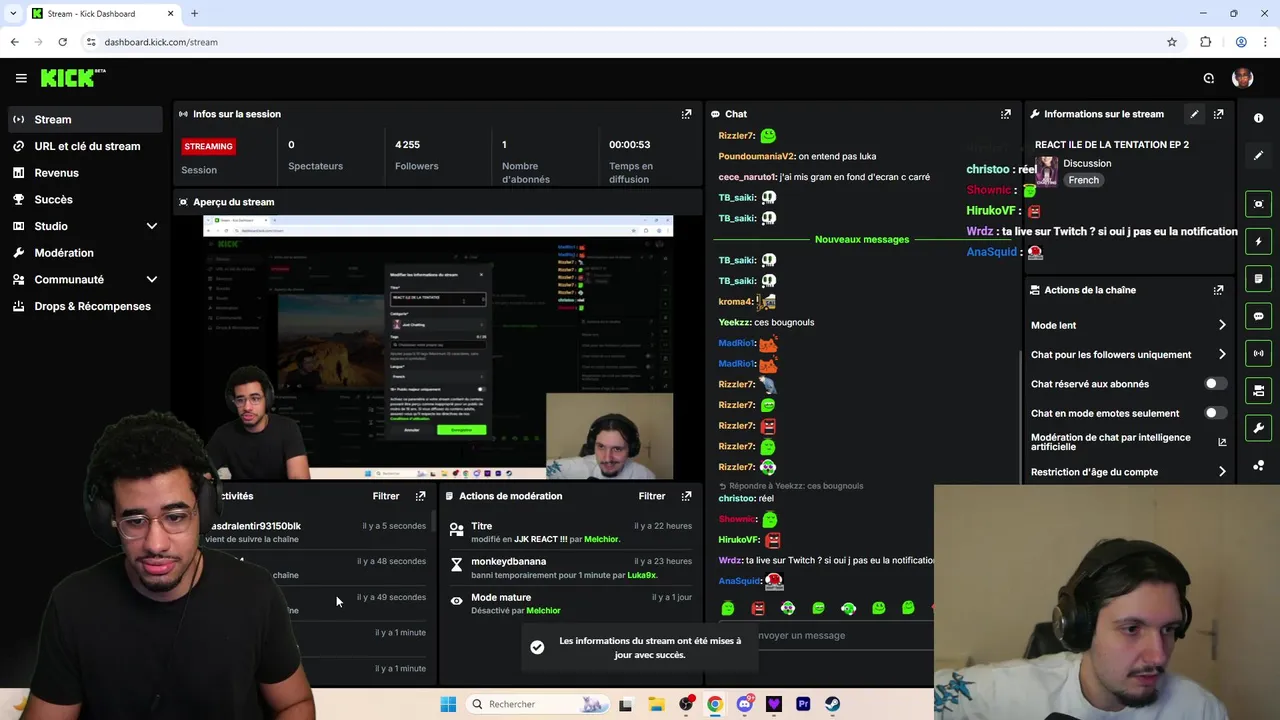Open Chat pour les followers uniquement chevron
The height and width of the screenshot is (720, 1280).
[x=1222, y=354]
